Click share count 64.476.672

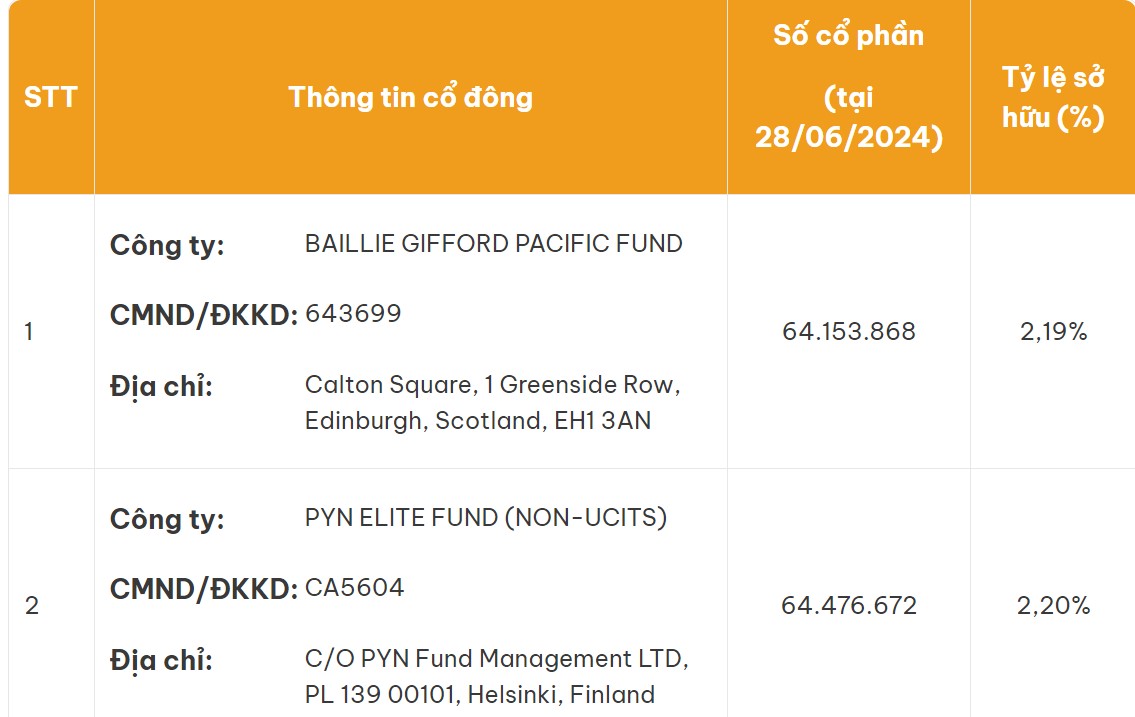pyautogui.click(x=849, y=606)
